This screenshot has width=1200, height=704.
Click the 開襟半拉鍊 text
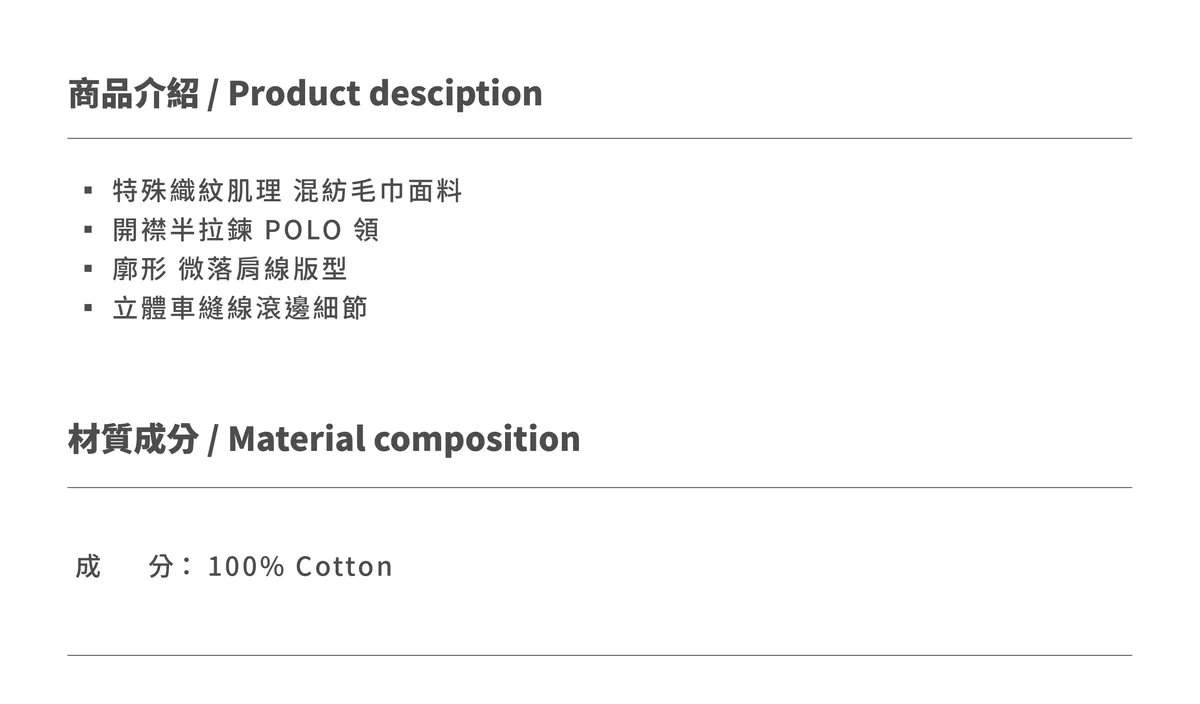coord(182,230)
